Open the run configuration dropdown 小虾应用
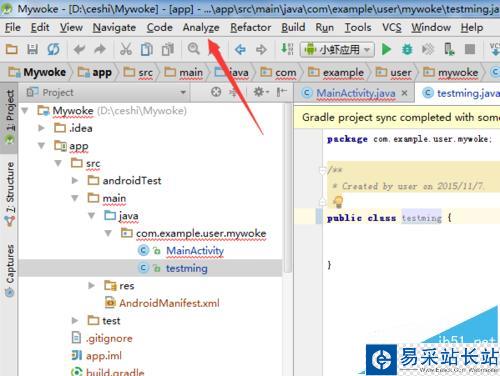 click(x=337, y=50)
